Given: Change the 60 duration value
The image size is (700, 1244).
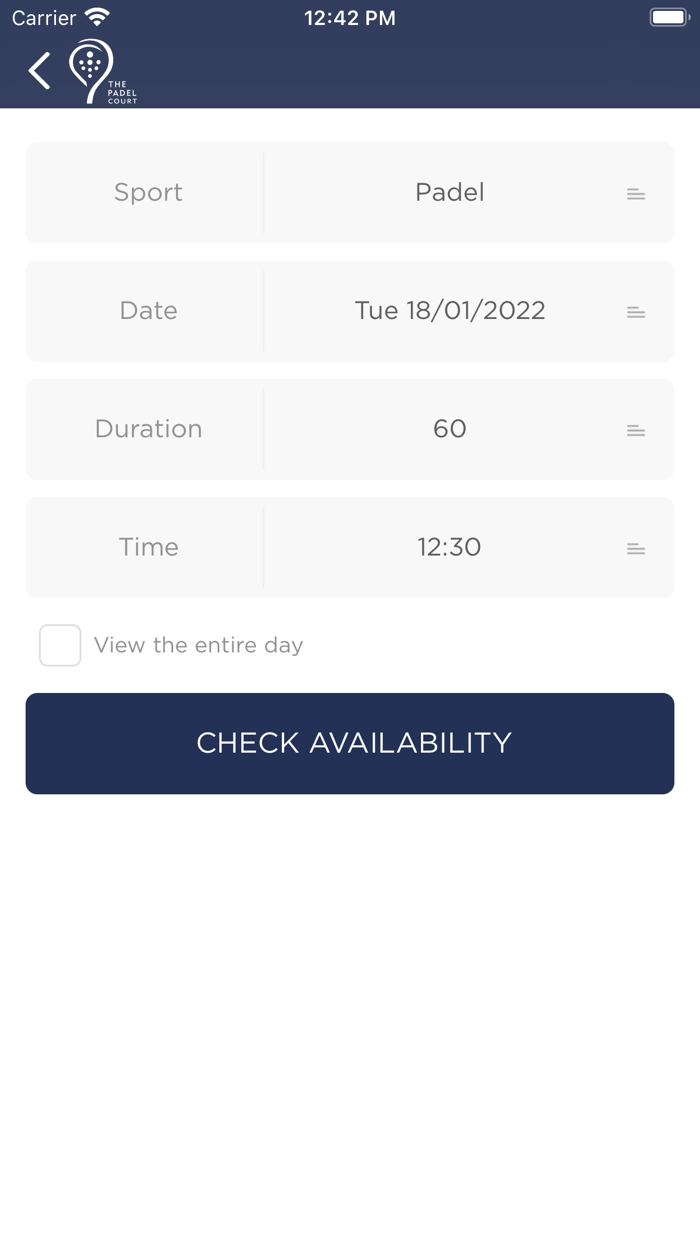Looking at the screenshot, I should (x=450, y=428).
